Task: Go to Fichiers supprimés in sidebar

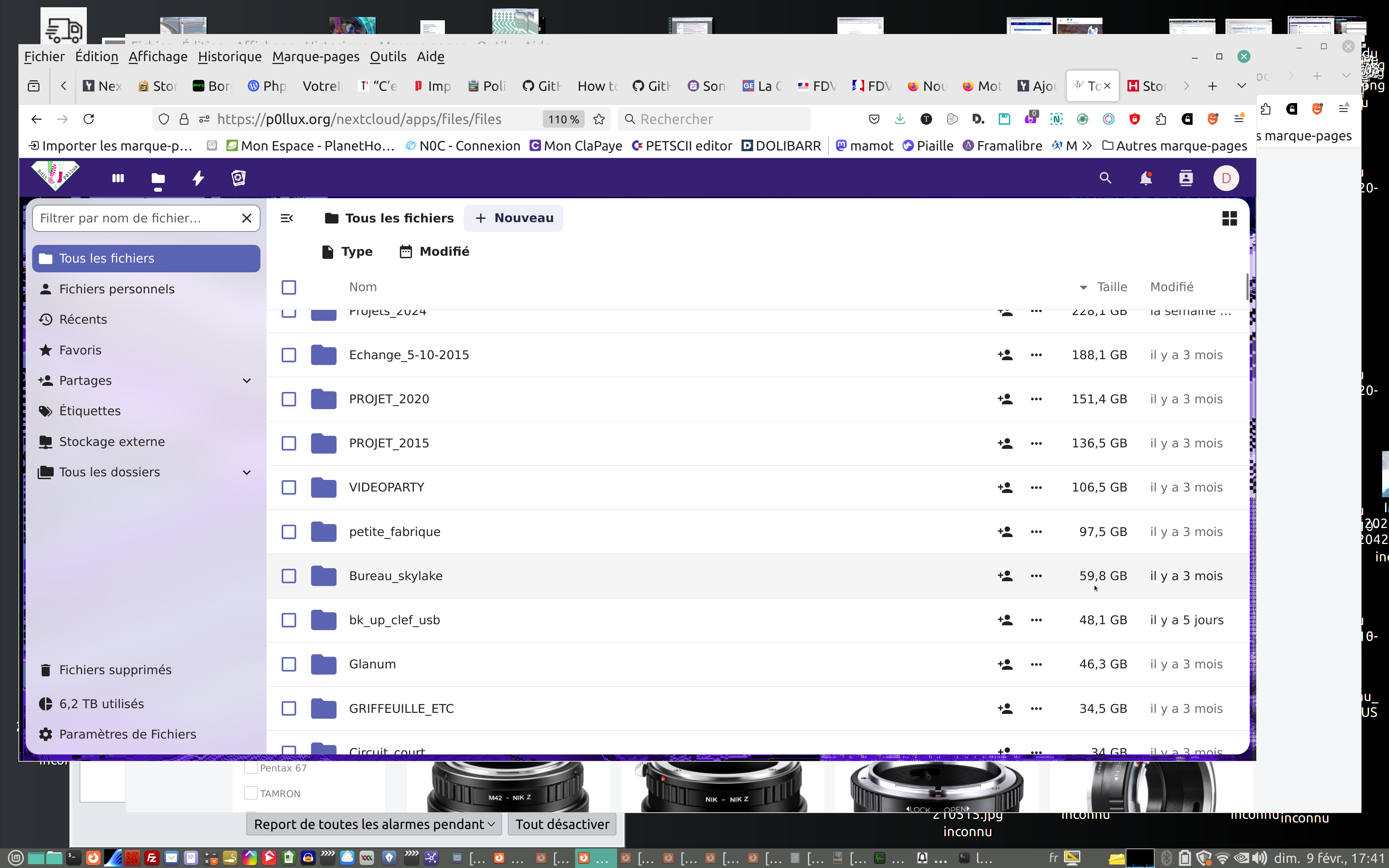Action: 115,670
